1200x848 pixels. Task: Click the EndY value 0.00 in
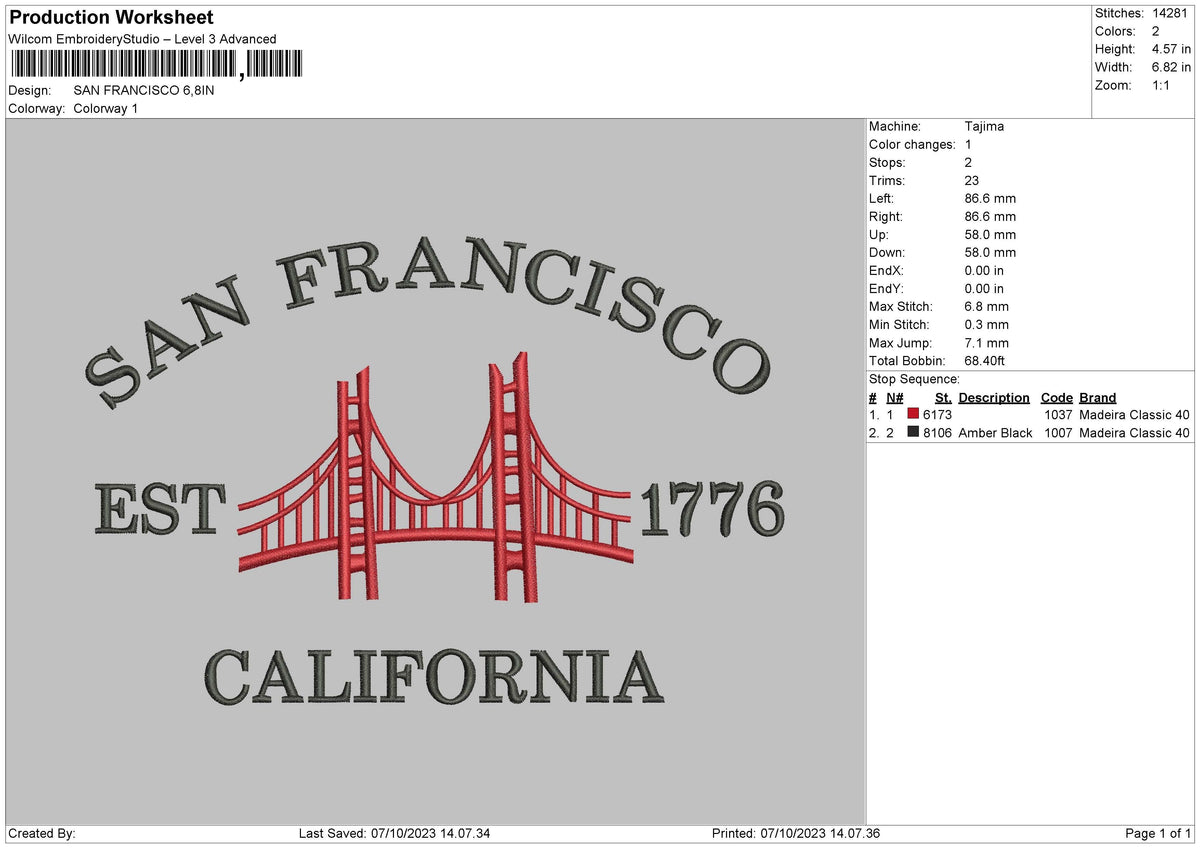click(984, 288)
